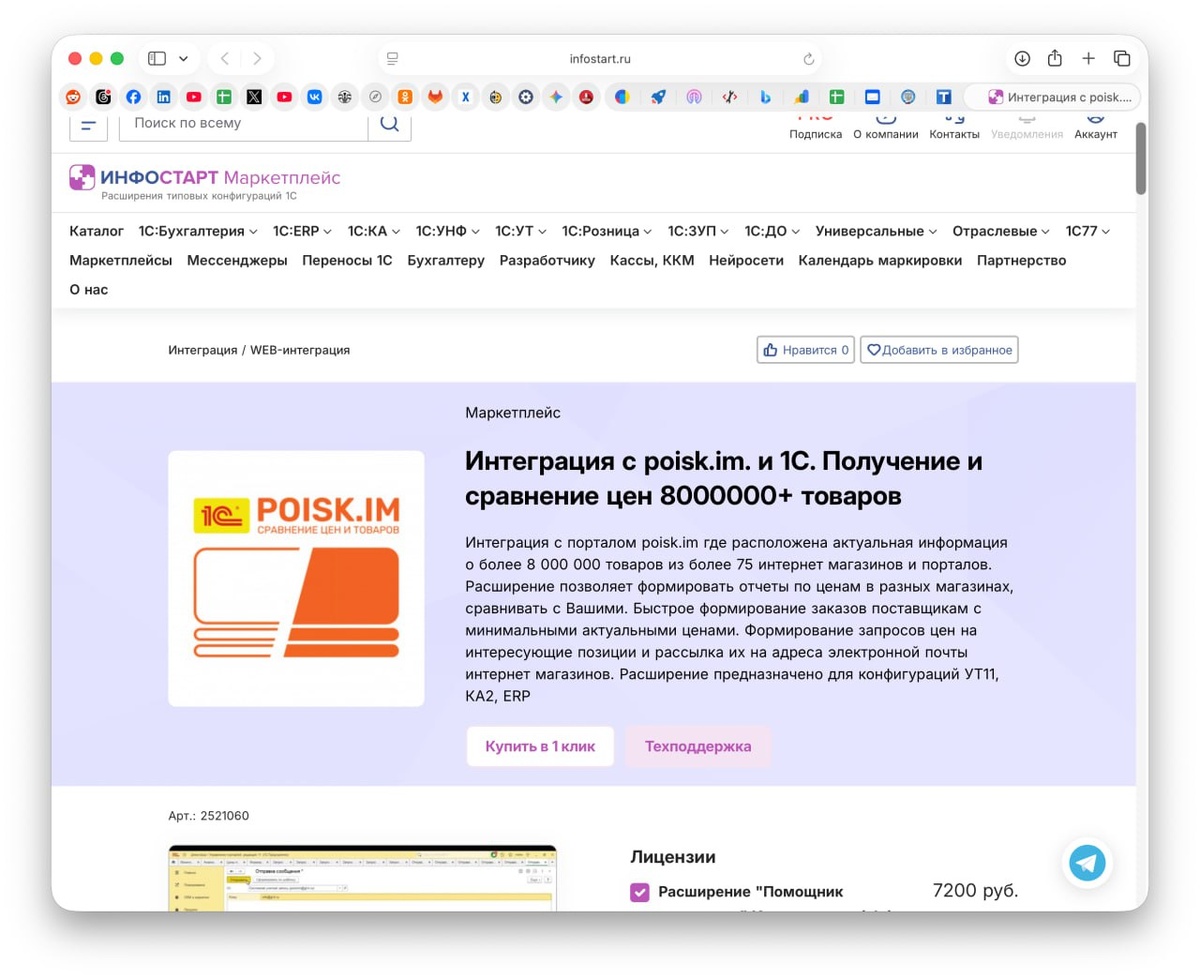Open the Переносы 1С menu item
This screenshot has width=1200, height=979.
pos(347,260)
